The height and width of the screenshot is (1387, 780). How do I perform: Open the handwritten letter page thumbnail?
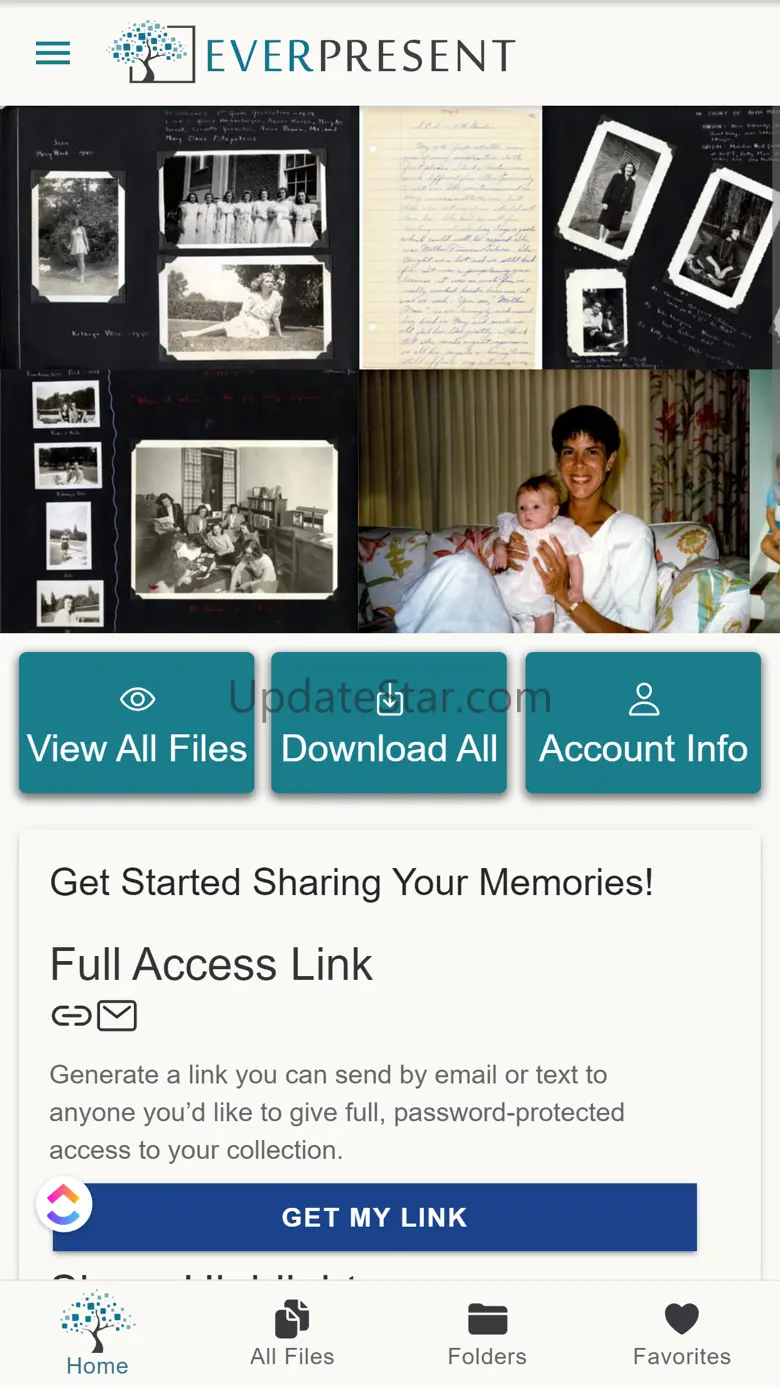click(450, 238)
